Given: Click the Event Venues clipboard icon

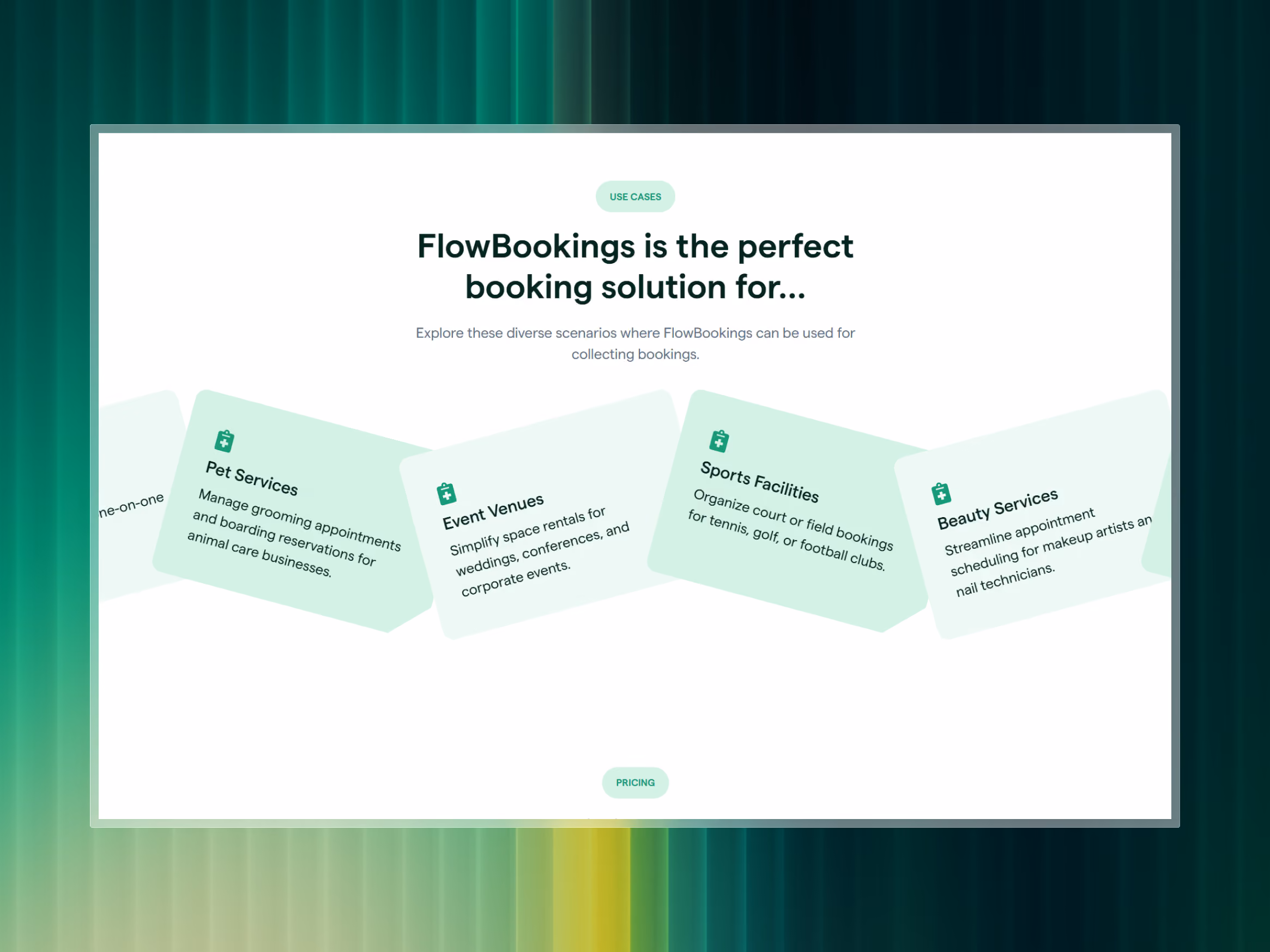Looking at the screenshot, I should point(446,494).
